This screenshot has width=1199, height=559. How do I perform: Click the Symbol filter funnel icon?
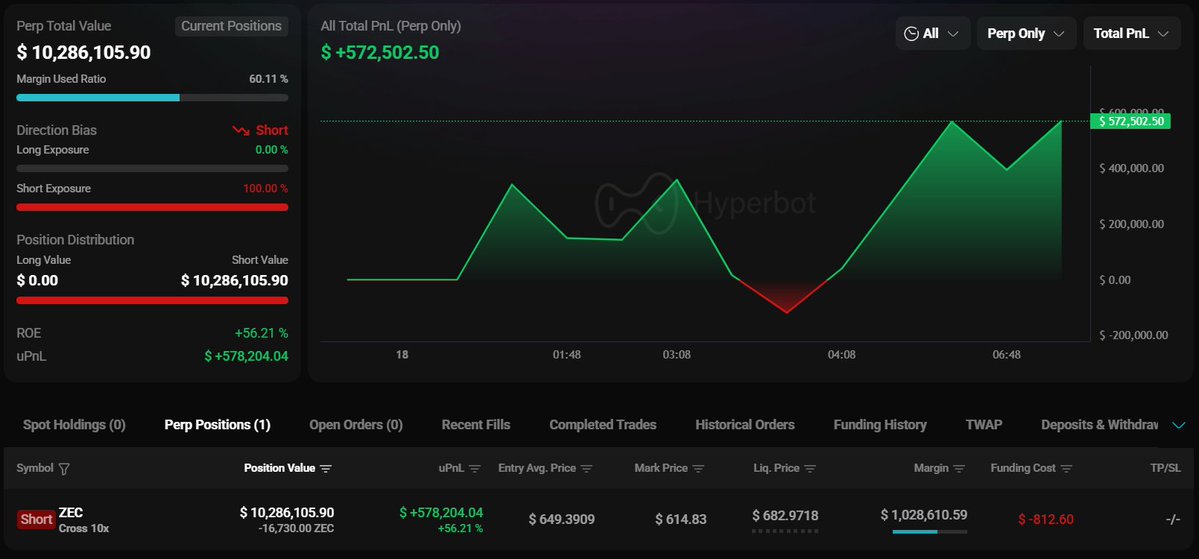65,468
